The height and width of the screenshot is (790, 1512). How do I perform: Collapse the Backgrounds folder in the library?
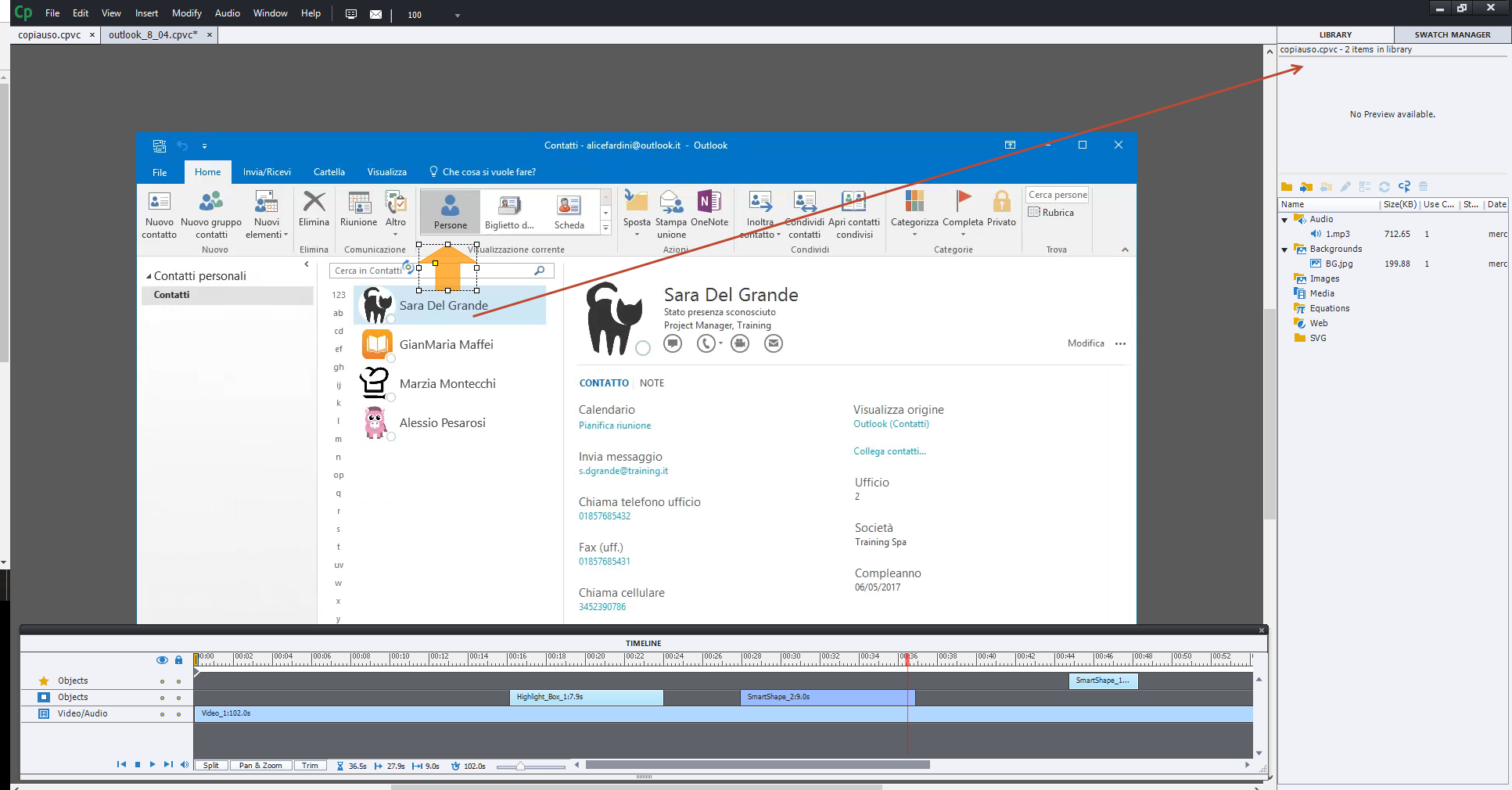[1284, 250]
